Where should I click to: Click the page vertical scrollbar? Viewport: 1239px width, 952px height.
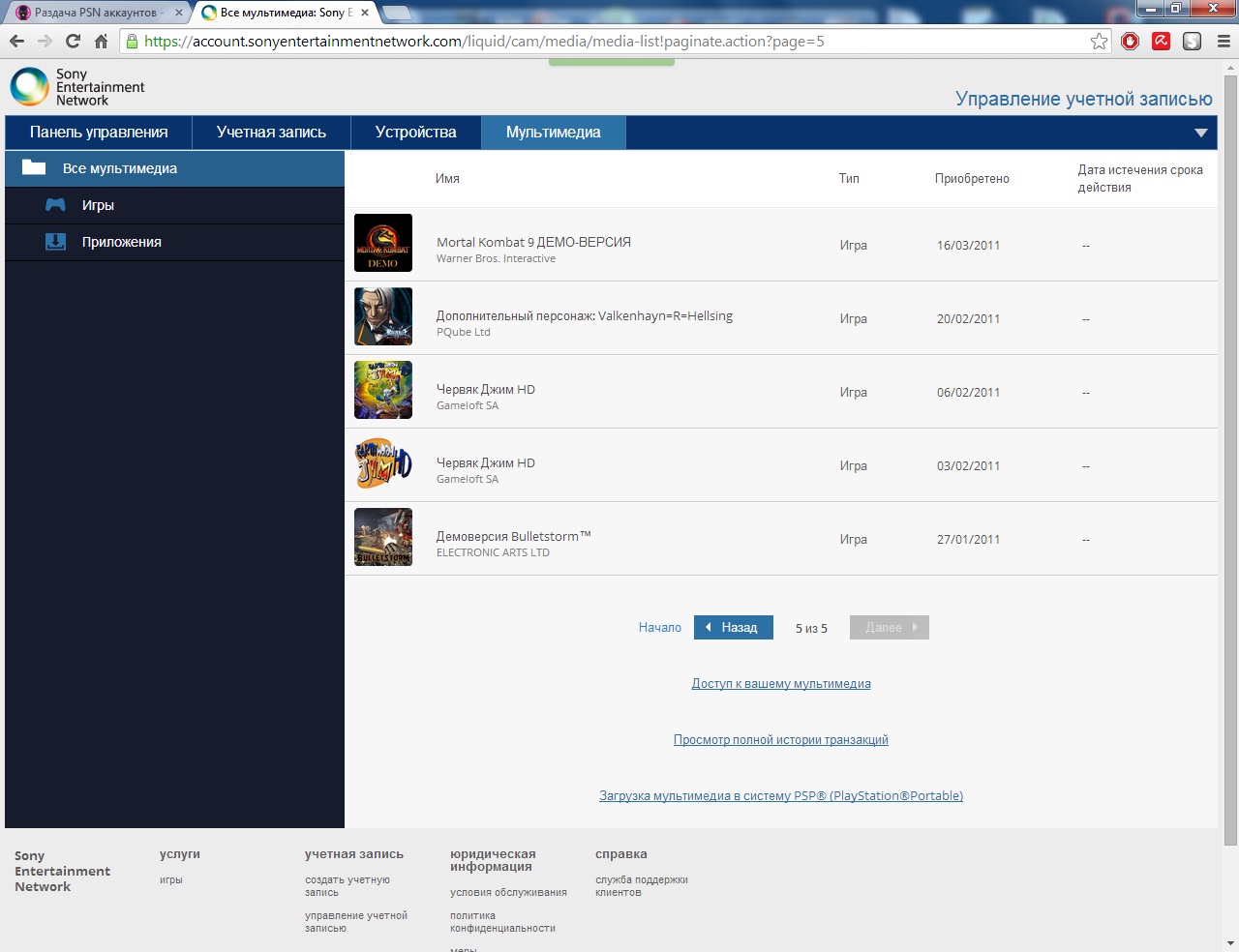pyautogui.click(x=1230, y=460)
